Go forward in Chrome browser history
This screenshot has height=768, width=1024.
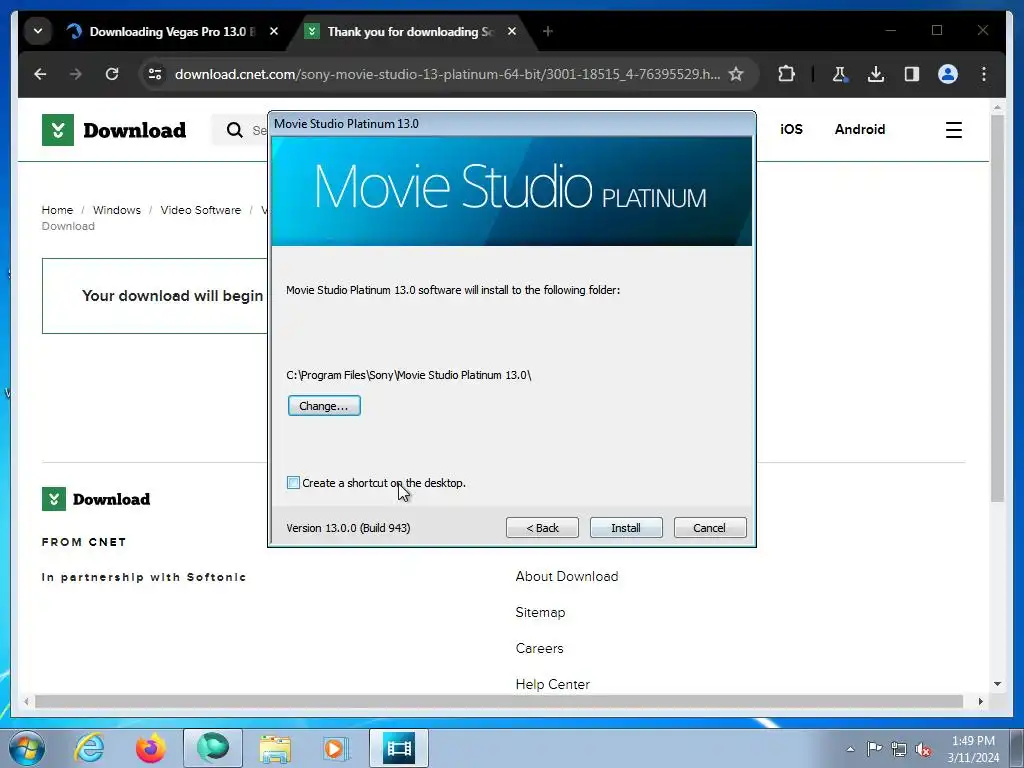click(x=76, y=74)
